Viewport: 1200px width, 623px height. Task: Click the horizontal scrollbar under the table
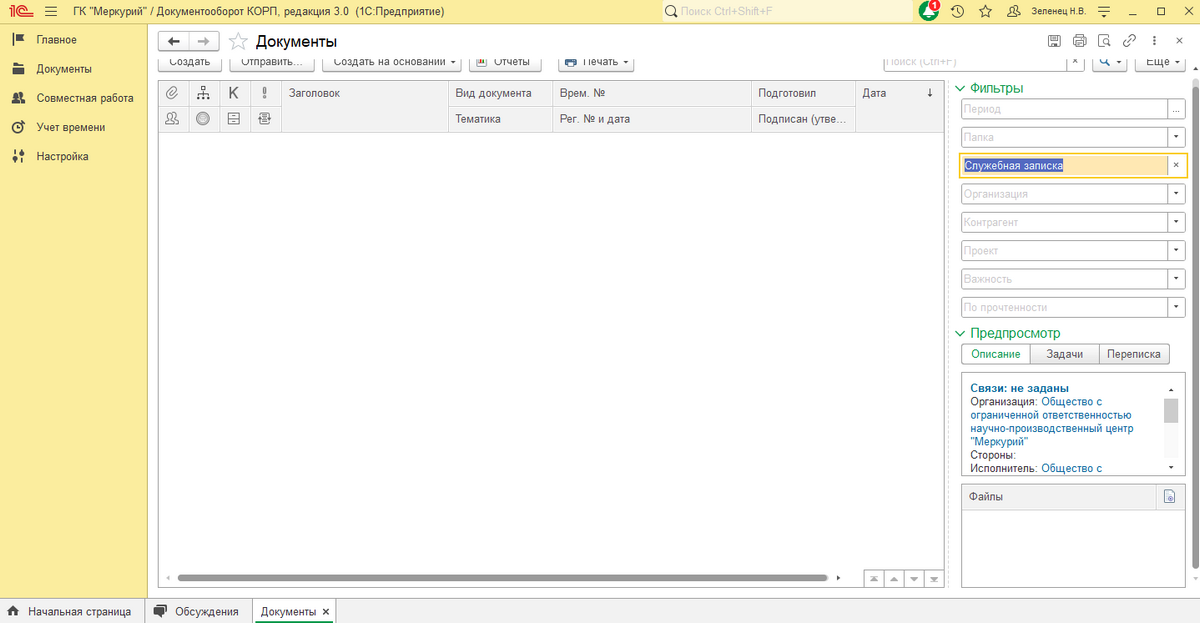500,578
